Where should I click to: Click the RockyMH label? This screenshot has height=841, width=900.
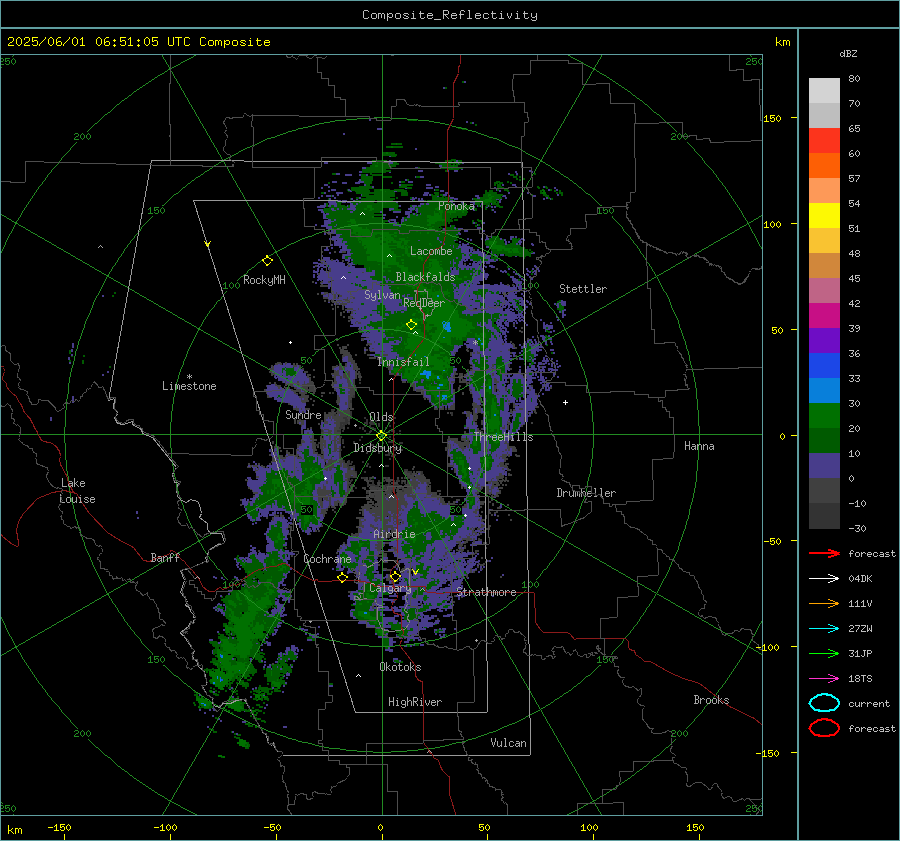point(264,280)
